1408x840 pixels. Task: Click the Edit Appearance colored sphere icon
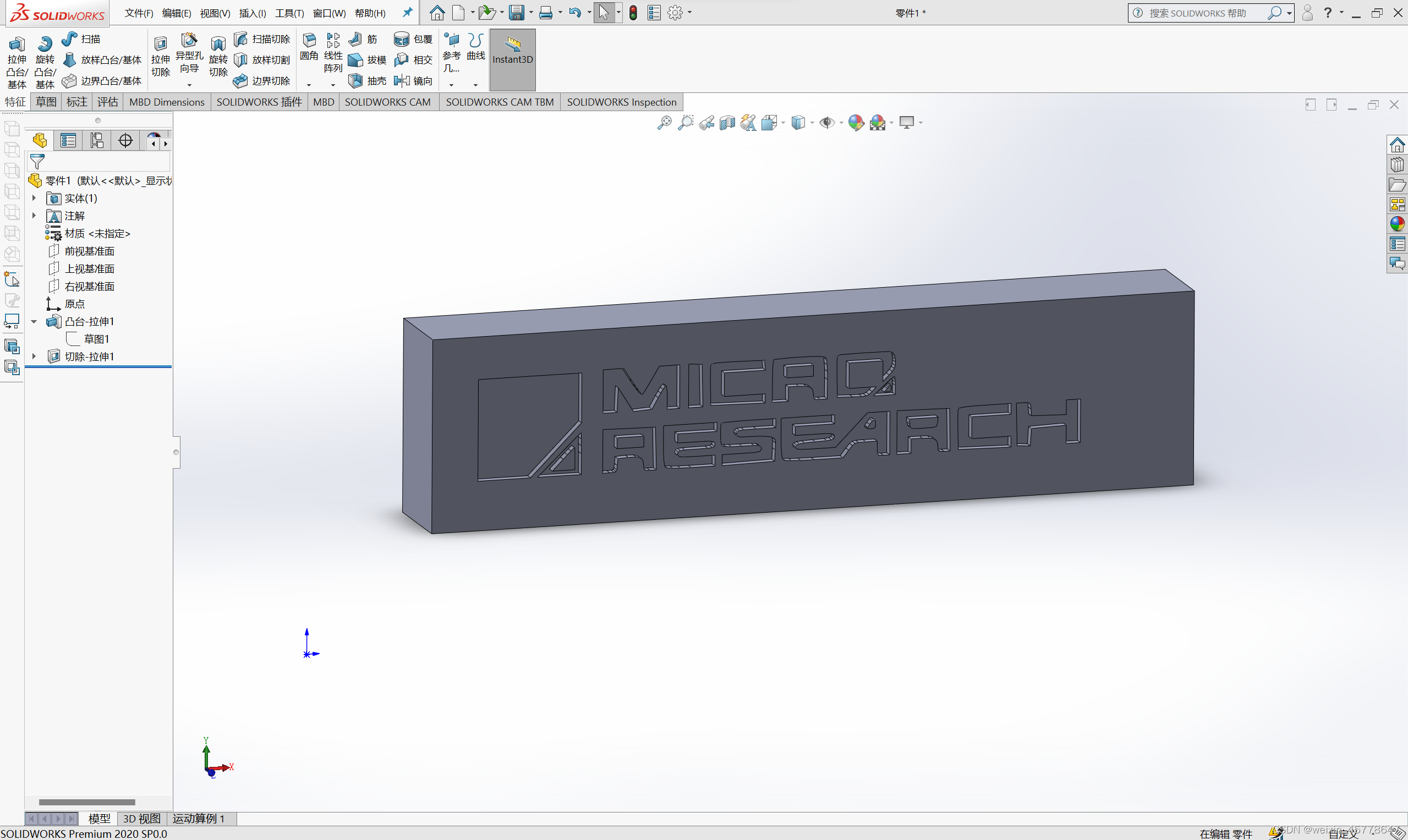pos(856,122)
